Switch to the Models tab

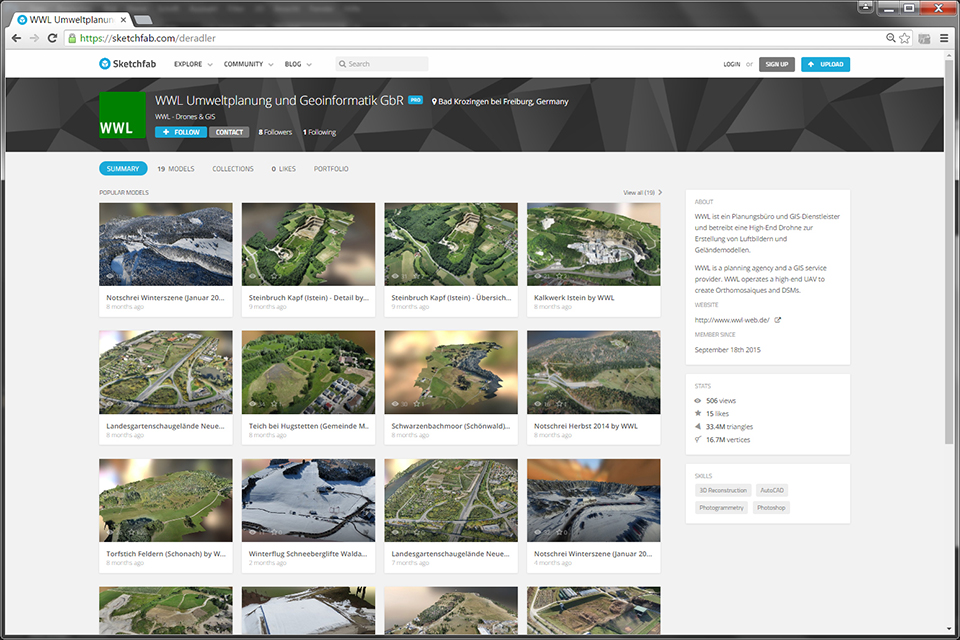tap(176, 169)
